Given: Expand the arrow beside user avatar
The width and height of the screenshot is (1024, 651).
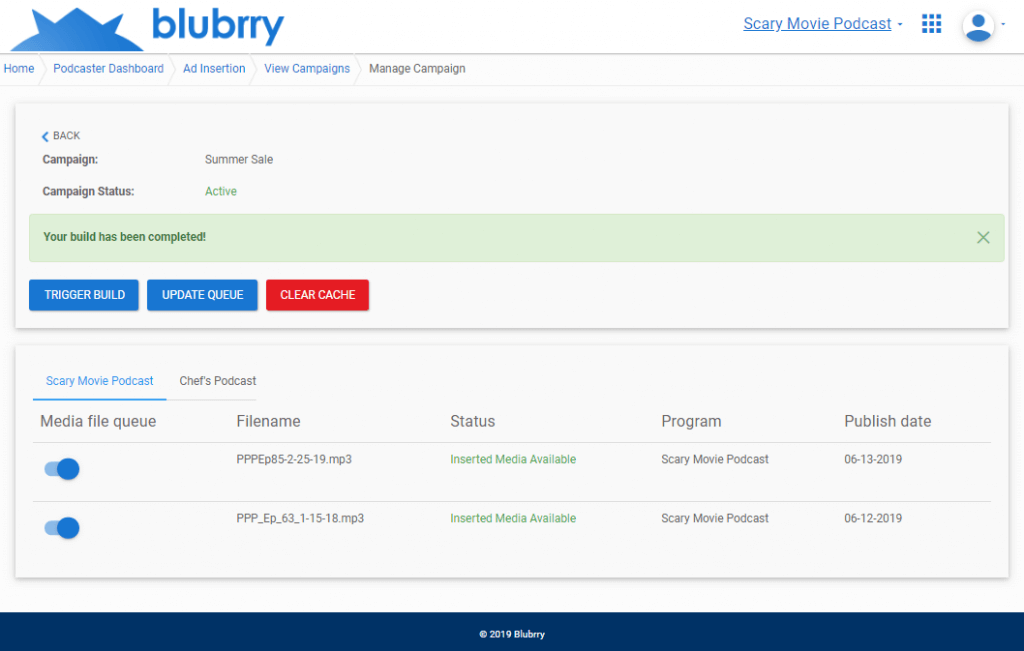Looking at the screenshot, I should pyautogui.click(x=1003, y=24).
